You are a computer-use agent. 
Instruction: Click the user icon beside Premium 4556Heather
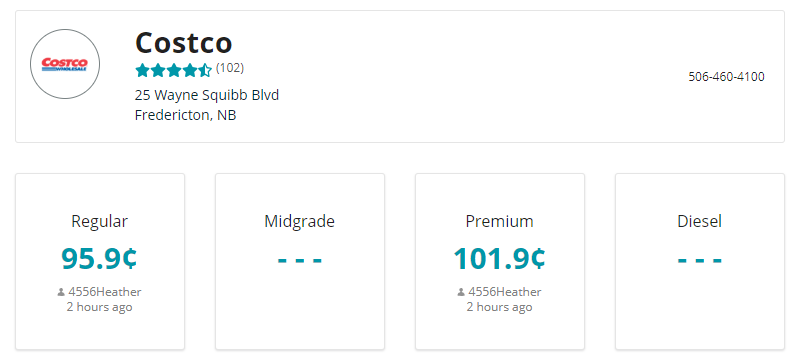click(x=461, y=292)
